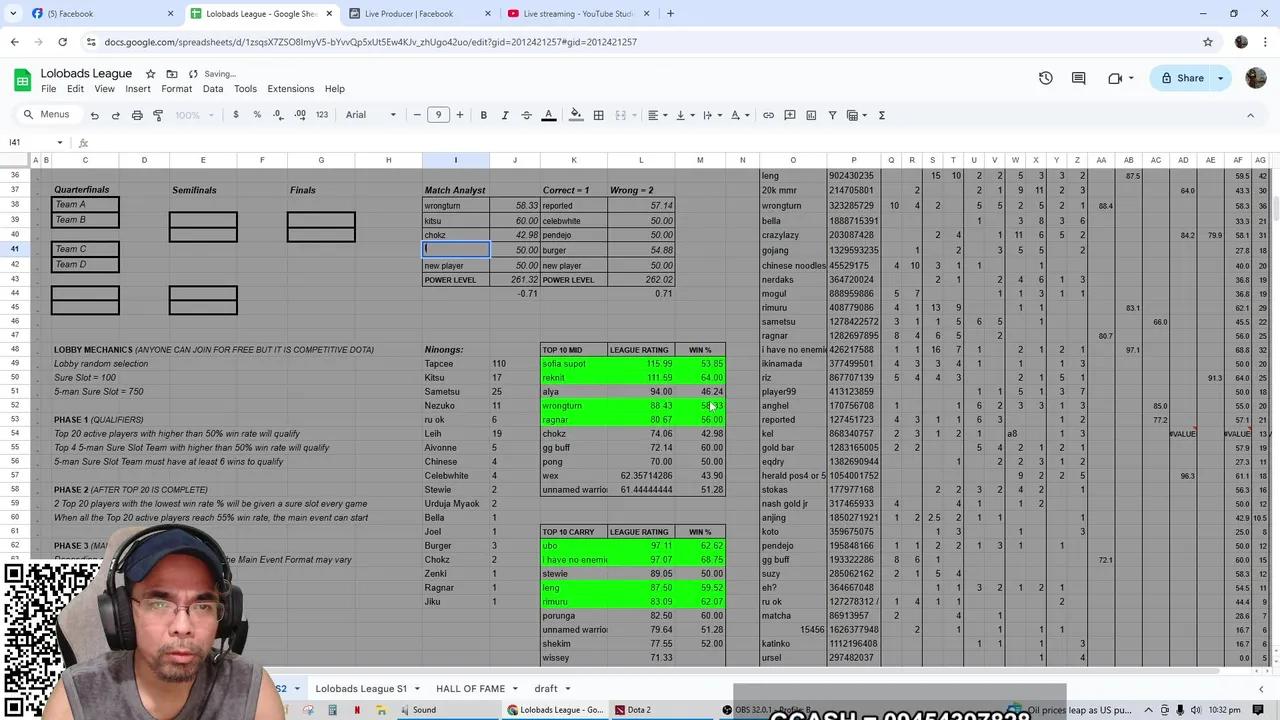Click the Functions sigma icon
This screenshot has height=720, width=1280.
[x=881, y=115]
